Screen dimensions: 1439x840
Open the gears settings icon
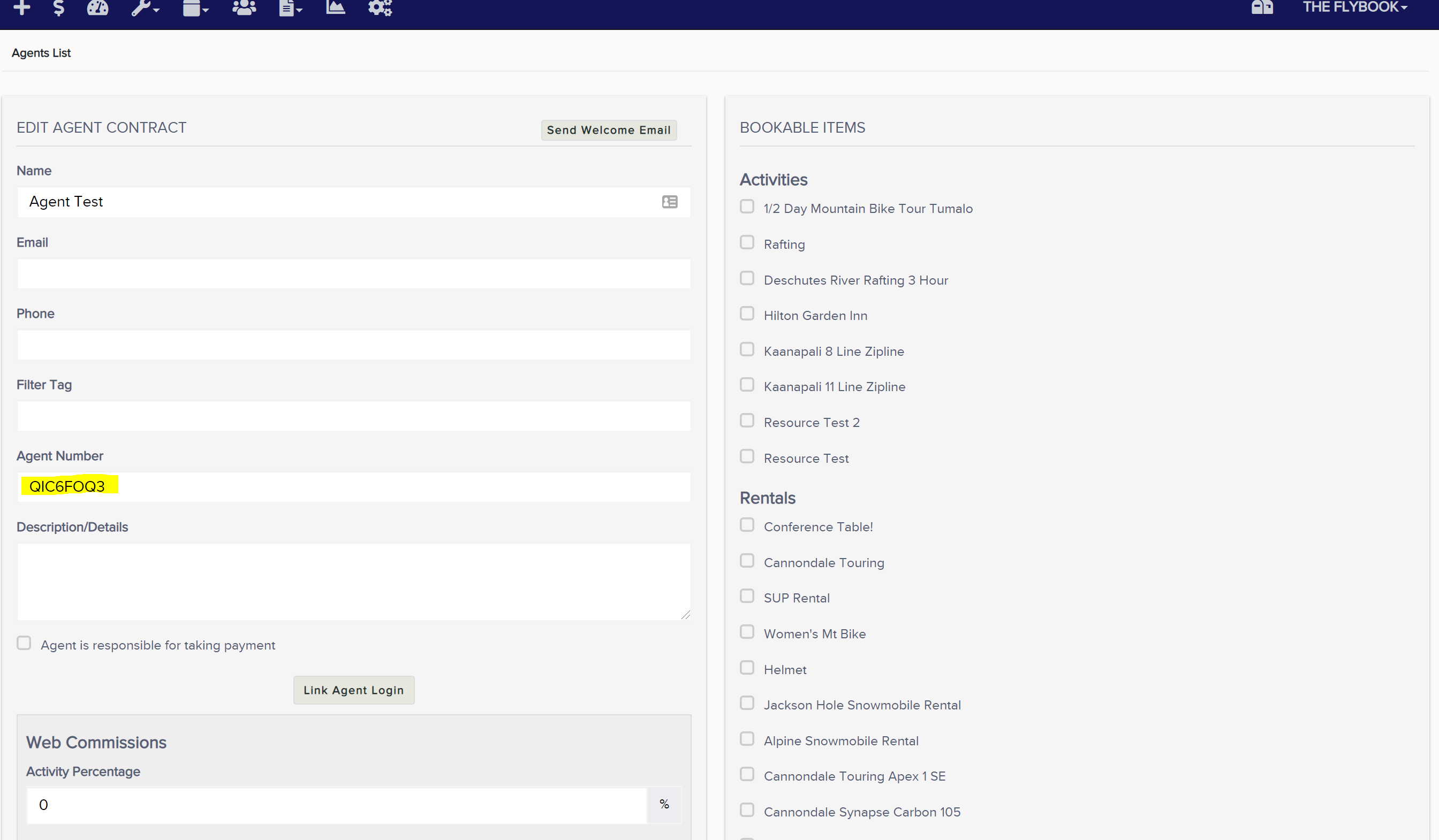tap(380, 7)
